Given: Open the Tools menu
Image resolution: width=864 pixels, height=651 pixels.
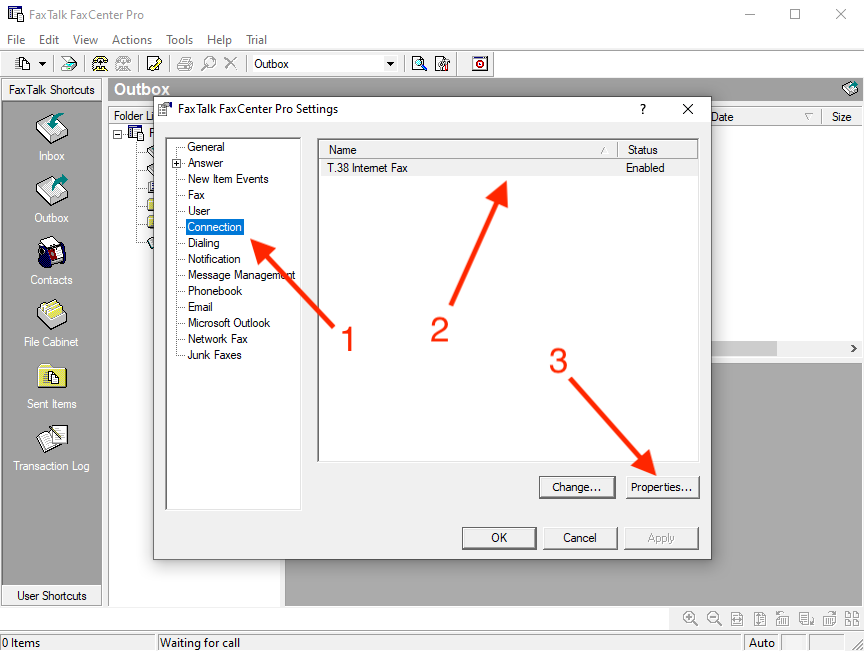Looking at the screenshot, I should 180,40.
